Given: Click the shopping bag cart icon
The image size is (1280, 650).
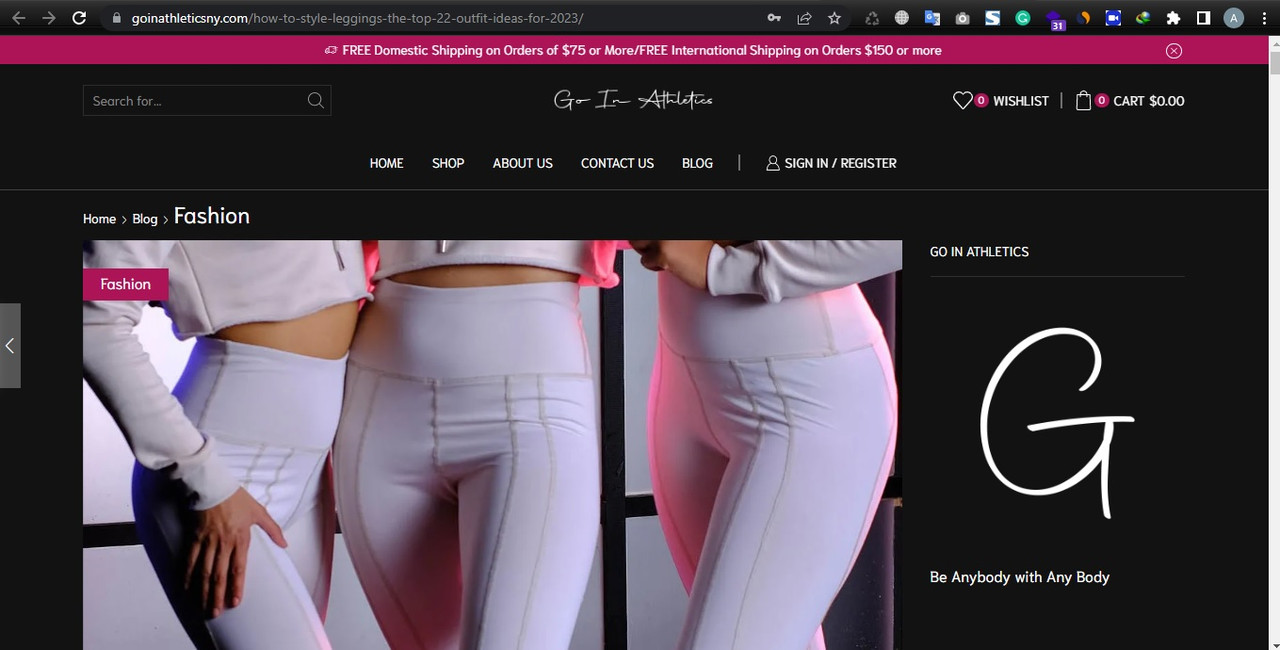Looking at the screenshot, I should click(1083, 100).
